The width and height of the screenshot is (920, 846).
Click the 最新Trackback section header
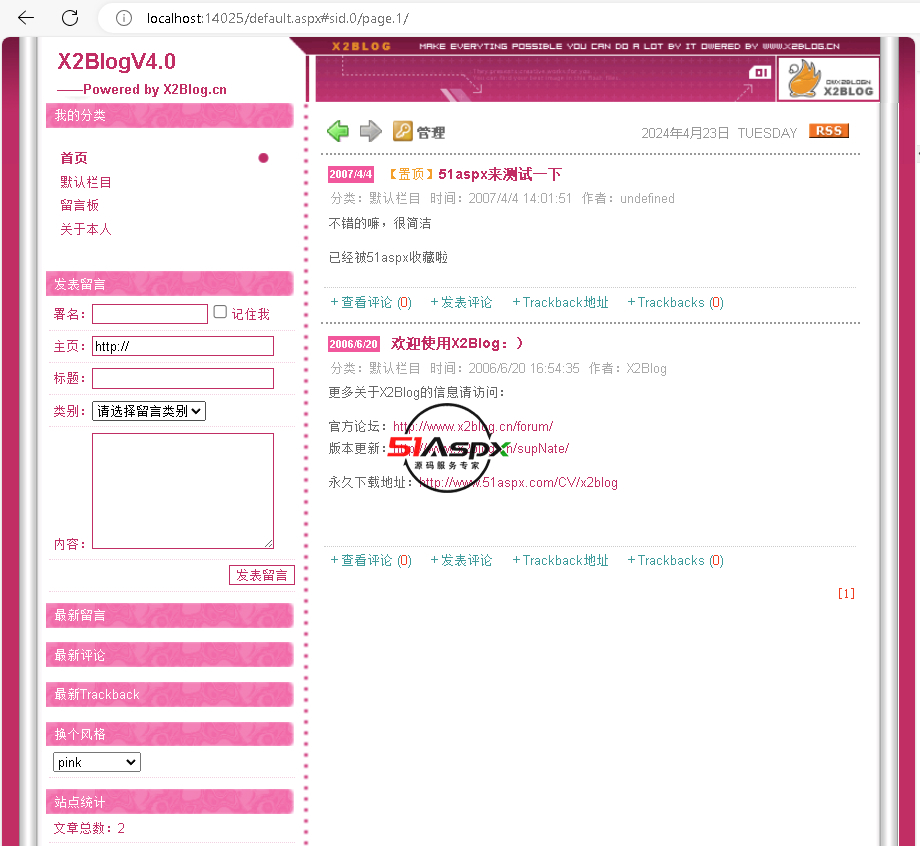click(170, 694)
